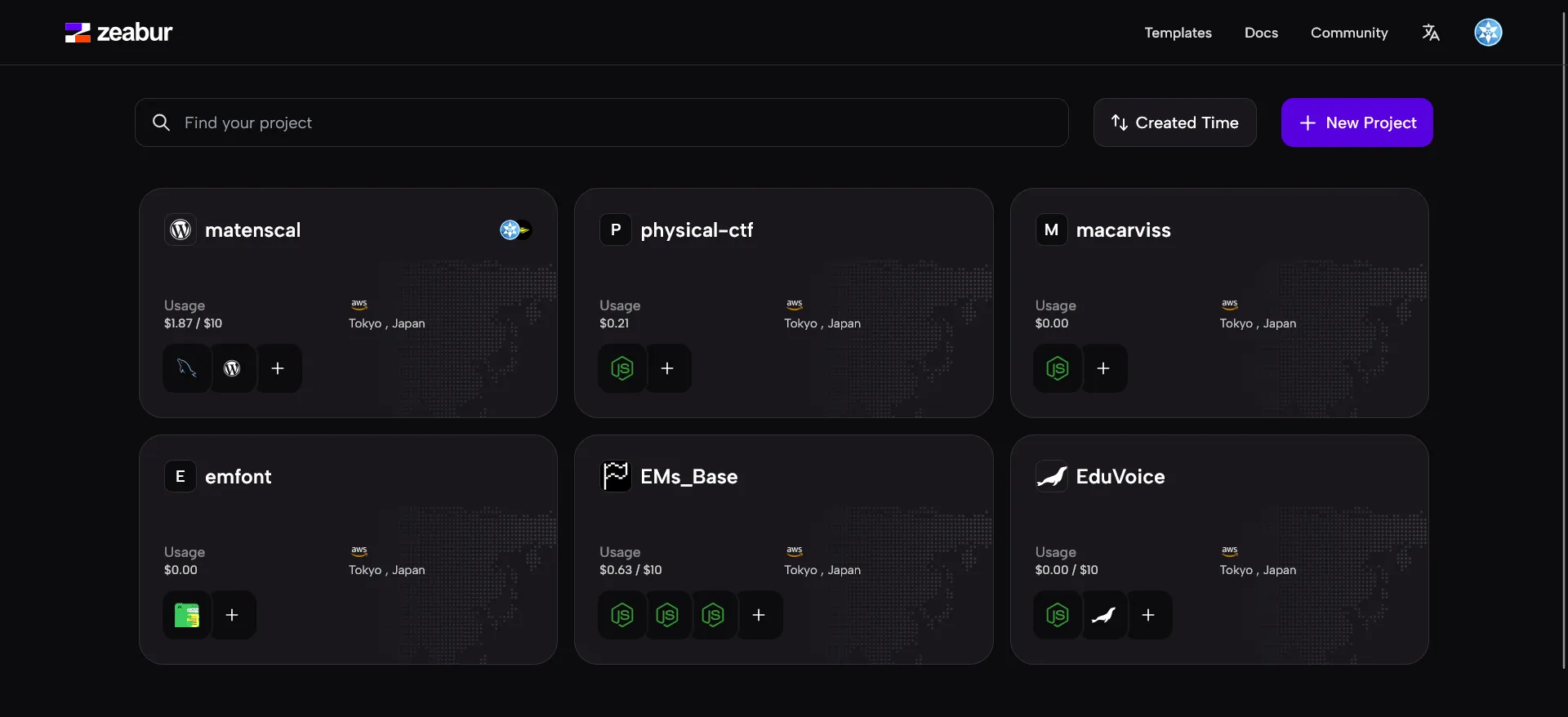Open the Node.js service in EduVoice

click(1058, 615)
